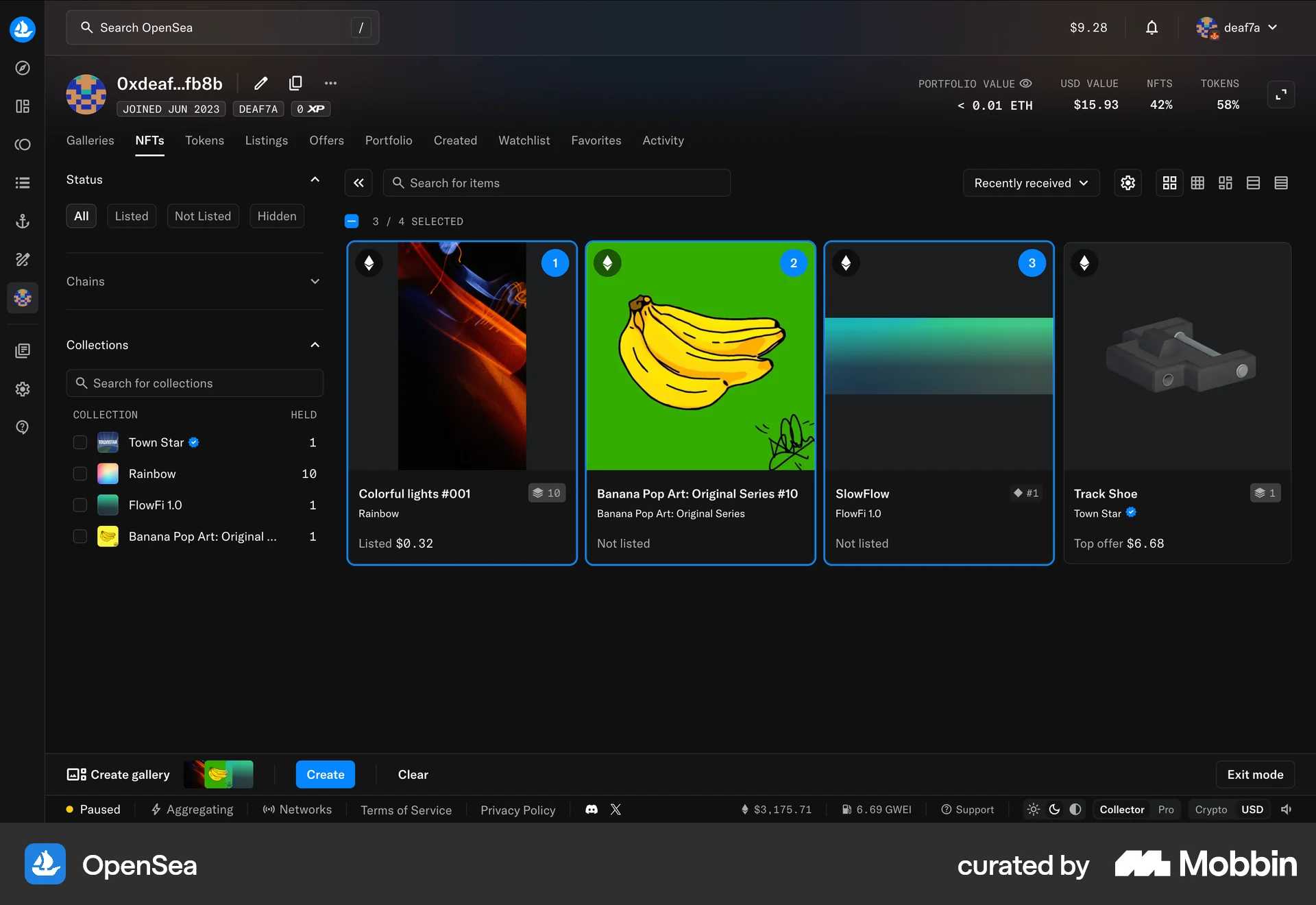Check the Rainbow collection checkbox

pyautogui.click(x=80, y=473)
